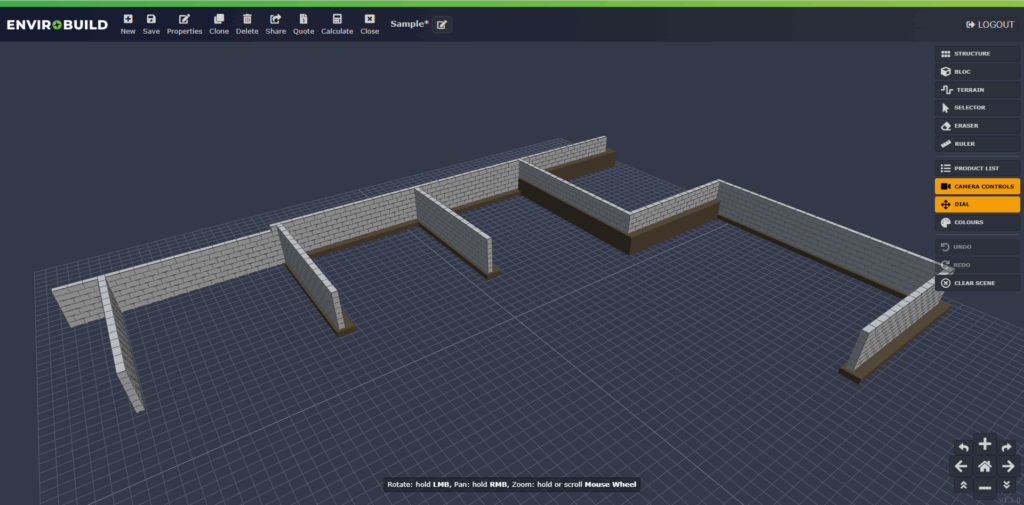The width and height of the screenshot is (1024, 505).
Task: Edit the Sample project name
Action: 441,24
